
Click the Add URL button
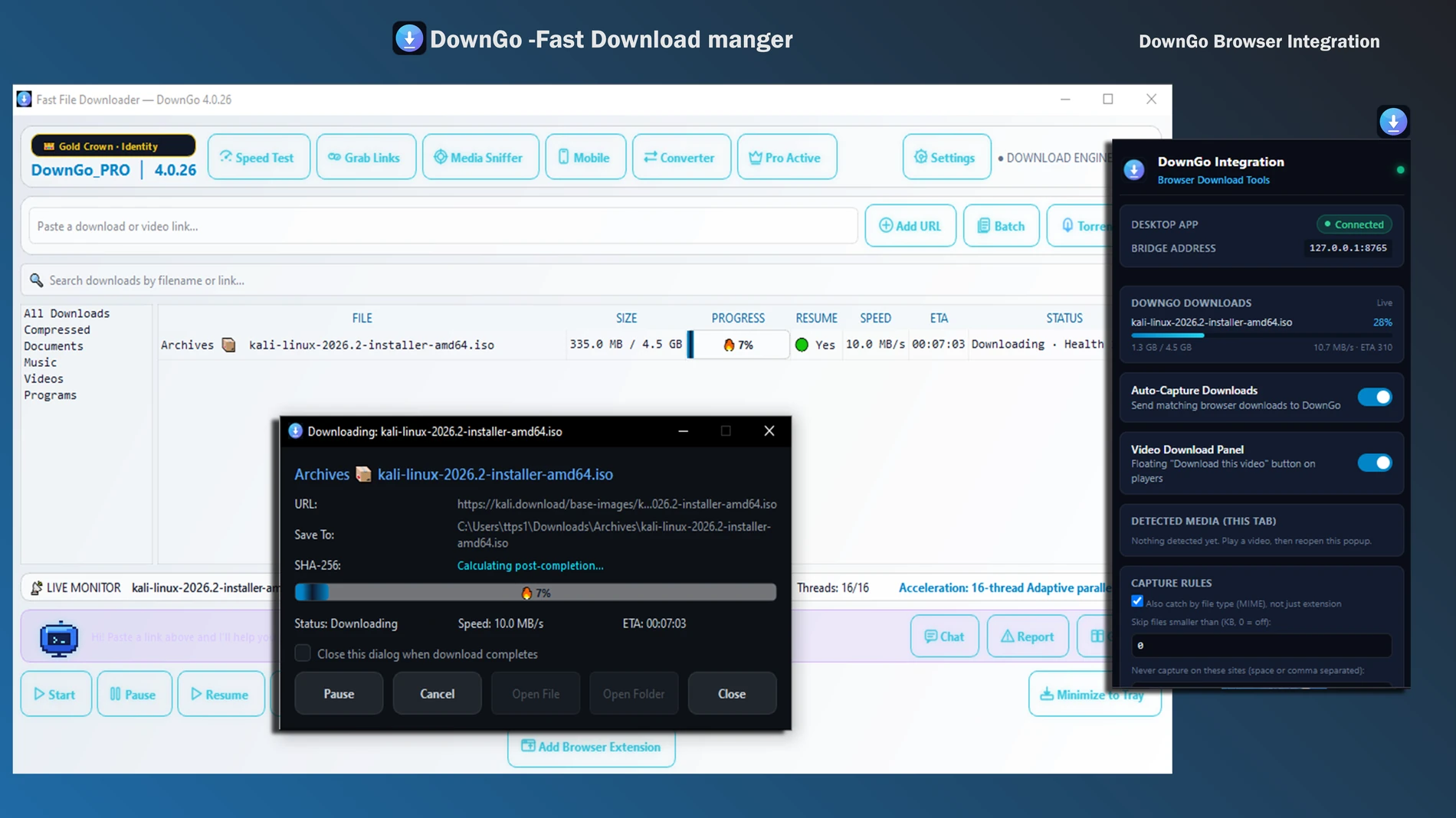click(910, 226)
